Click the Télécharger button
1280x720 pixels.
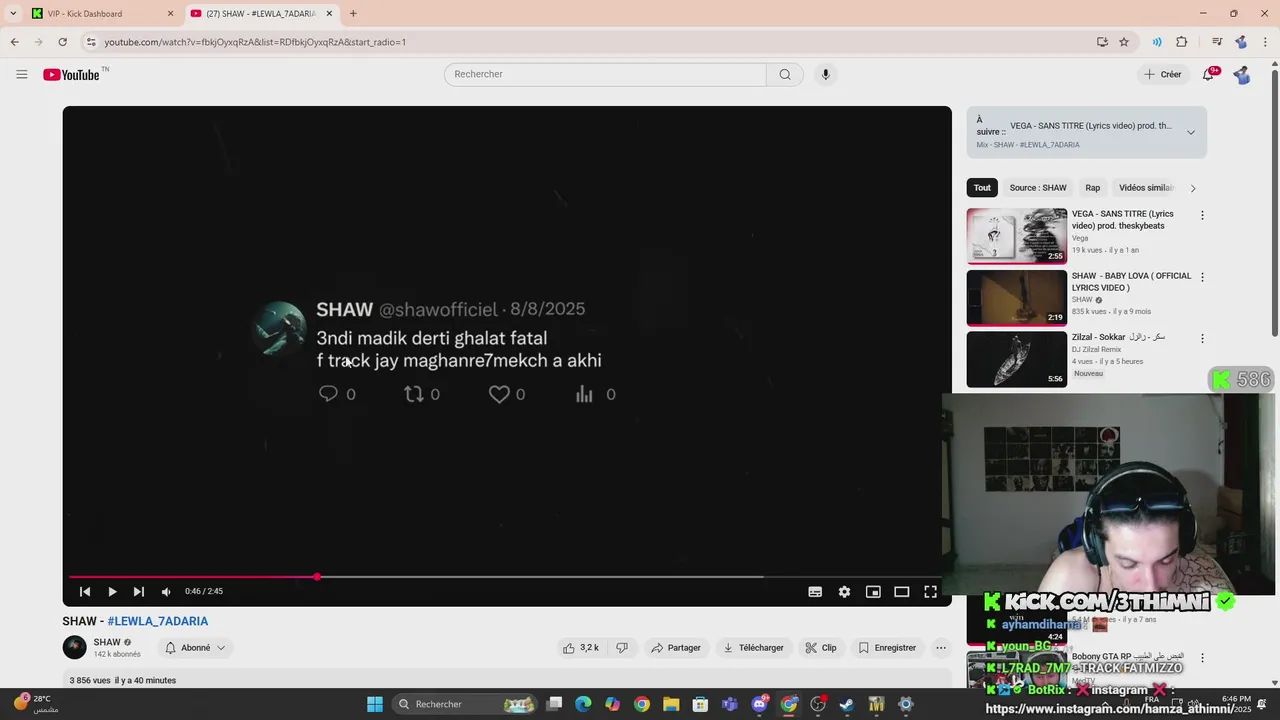(753, 648)
